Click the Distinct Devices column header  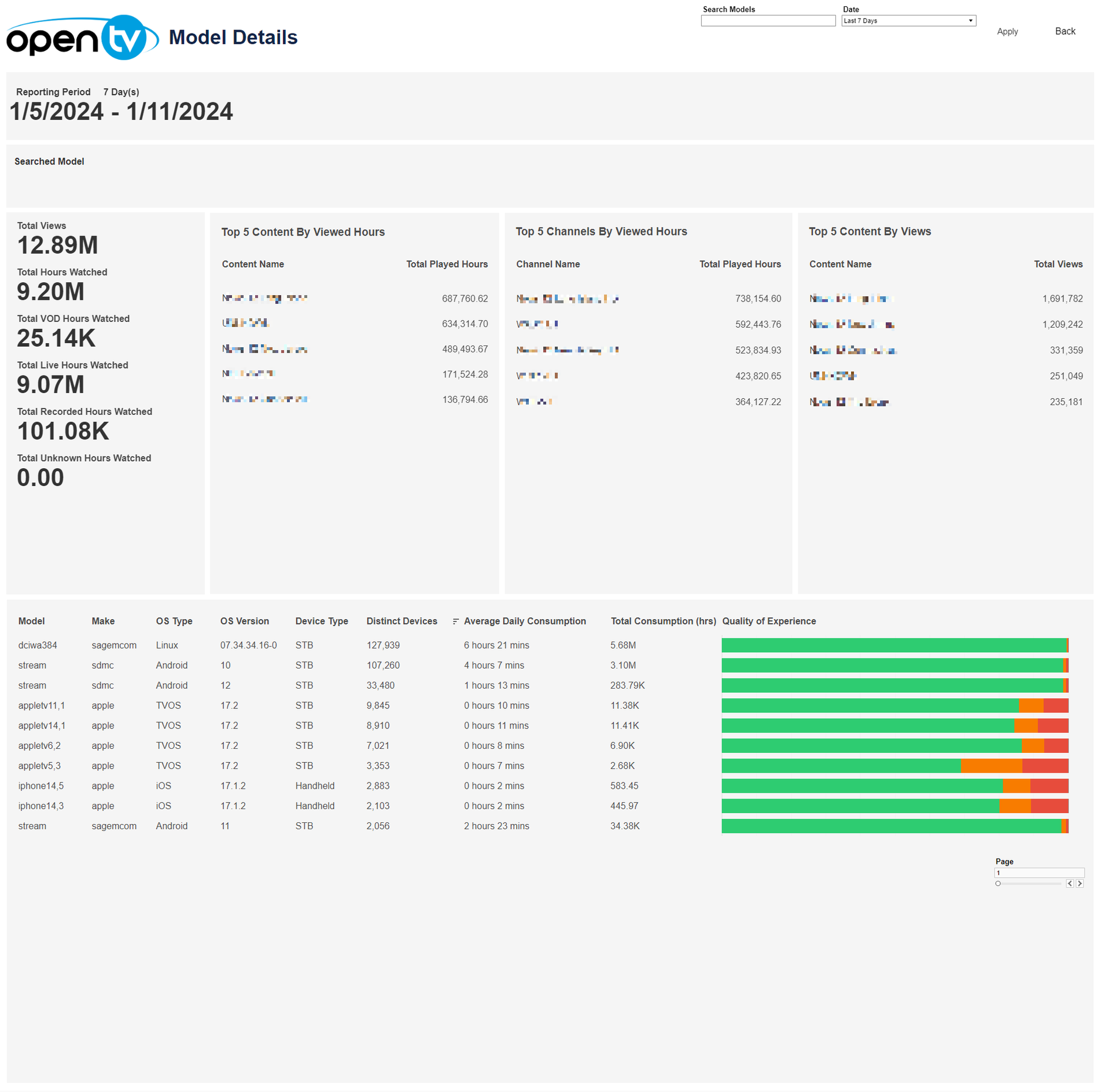pyautogui.click(x=402, y=621)
